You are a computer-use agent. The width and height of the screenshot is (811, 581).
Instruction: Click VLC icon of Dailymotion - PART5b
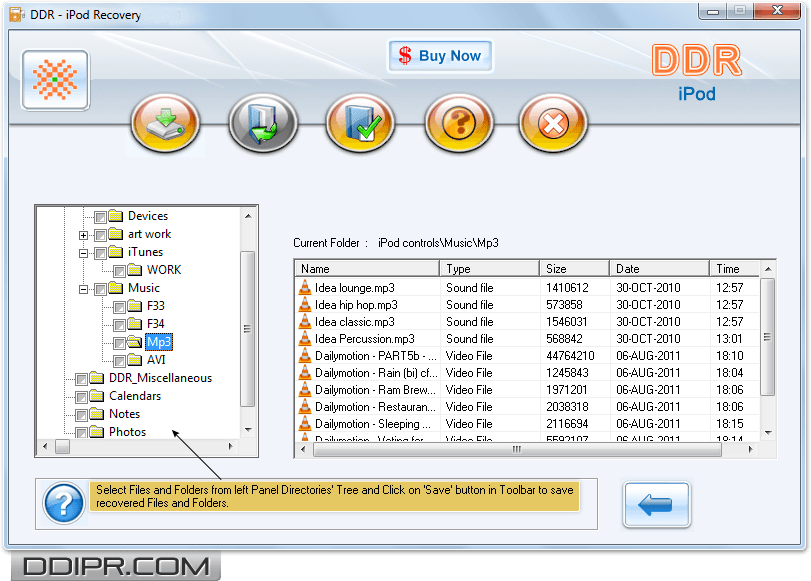coord(305,355)
